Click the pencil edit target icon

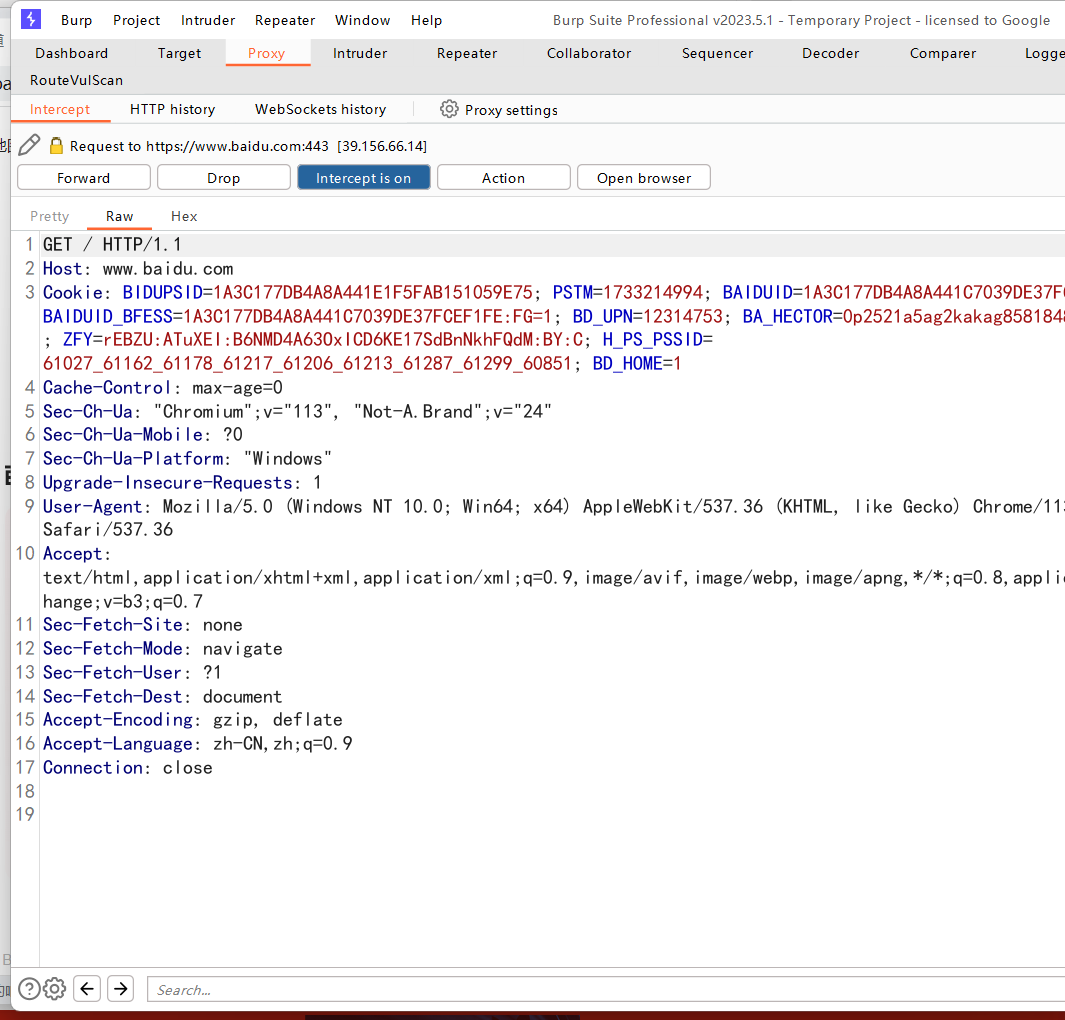click(x=29, y=145)
